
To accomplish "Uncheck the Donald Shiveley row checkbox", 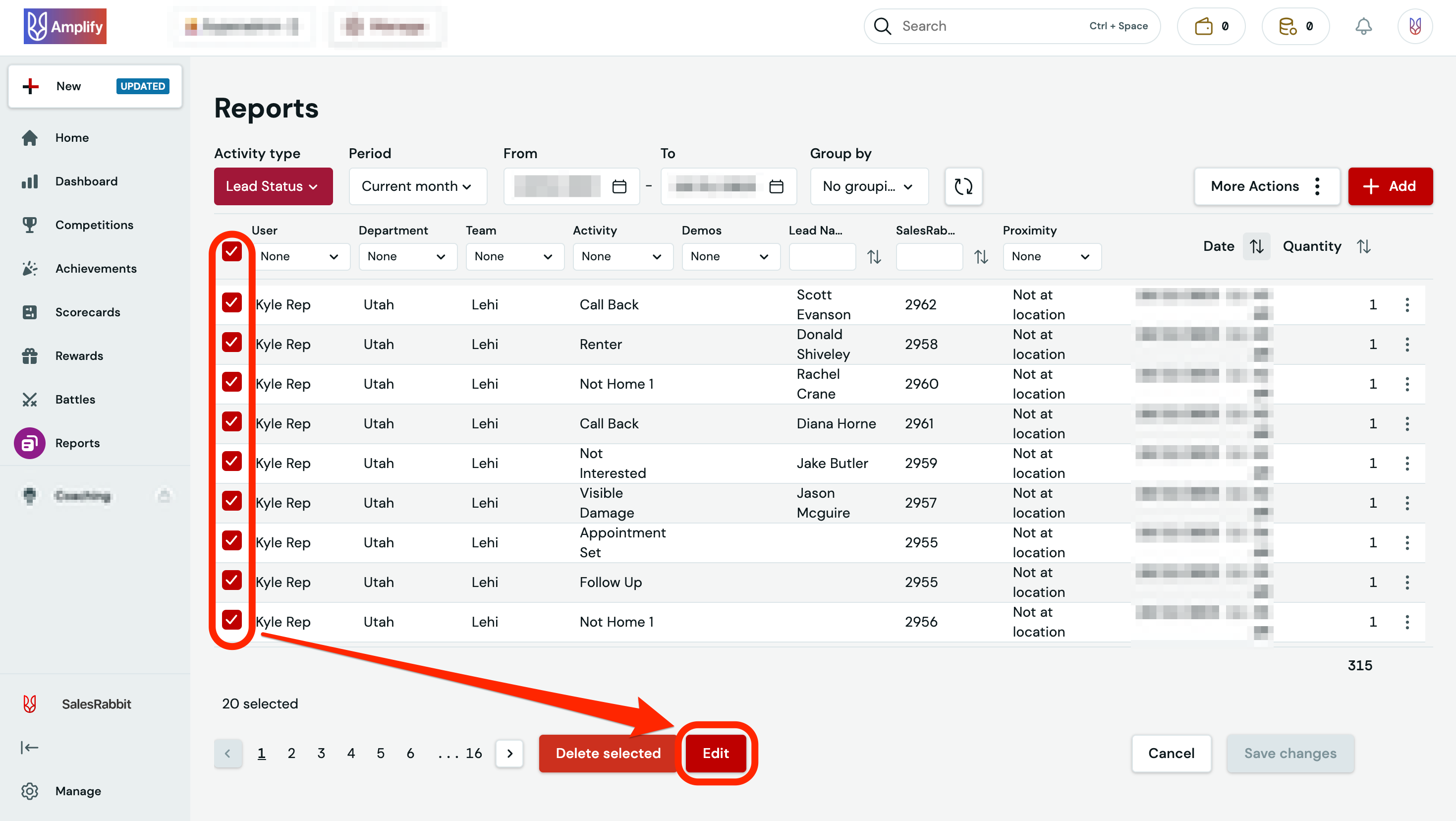I will pos(232,343).
